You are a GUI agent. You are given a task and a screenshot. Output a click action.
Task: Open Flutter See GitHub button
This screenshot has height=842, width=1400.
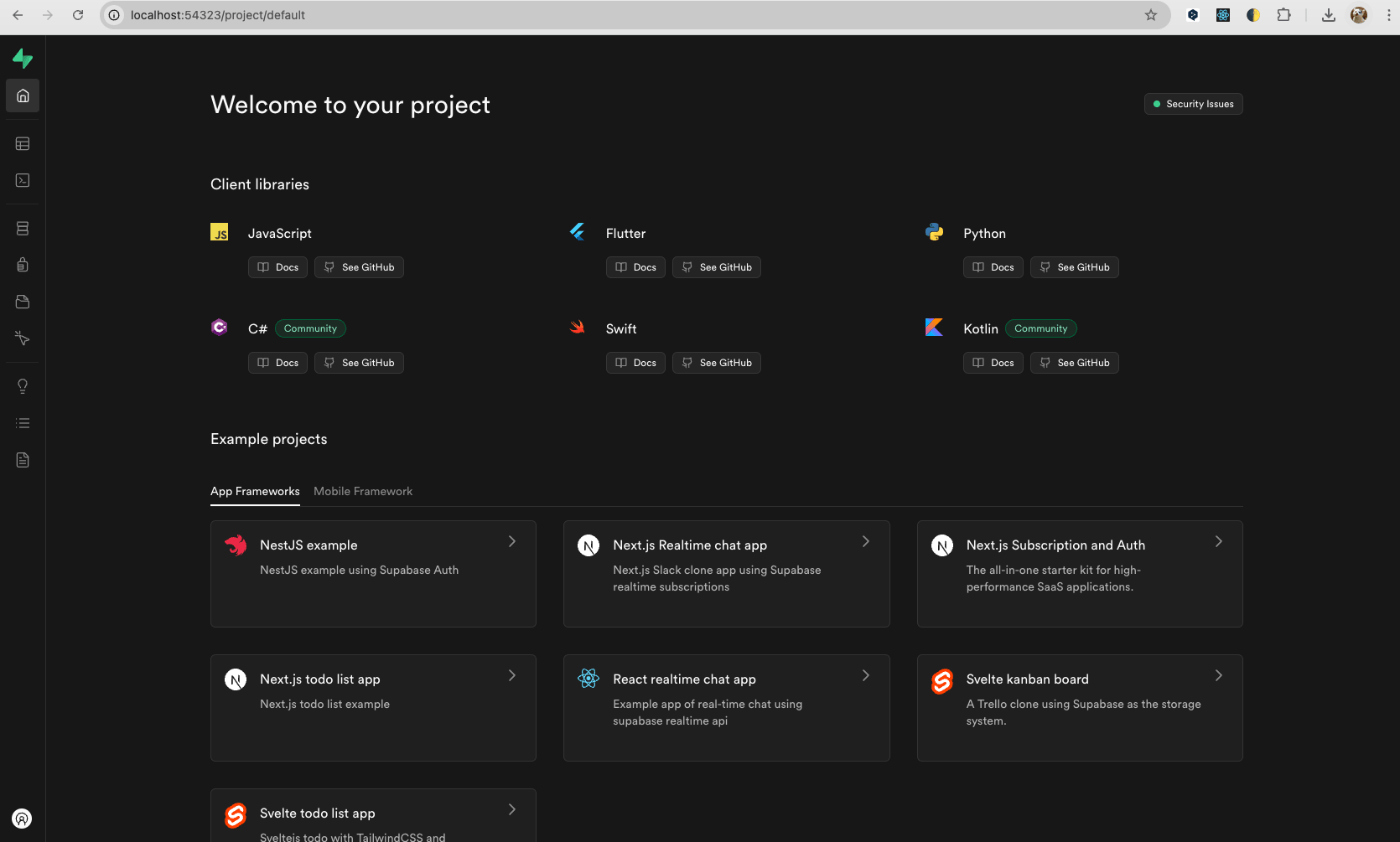click(x=717, y=267)
